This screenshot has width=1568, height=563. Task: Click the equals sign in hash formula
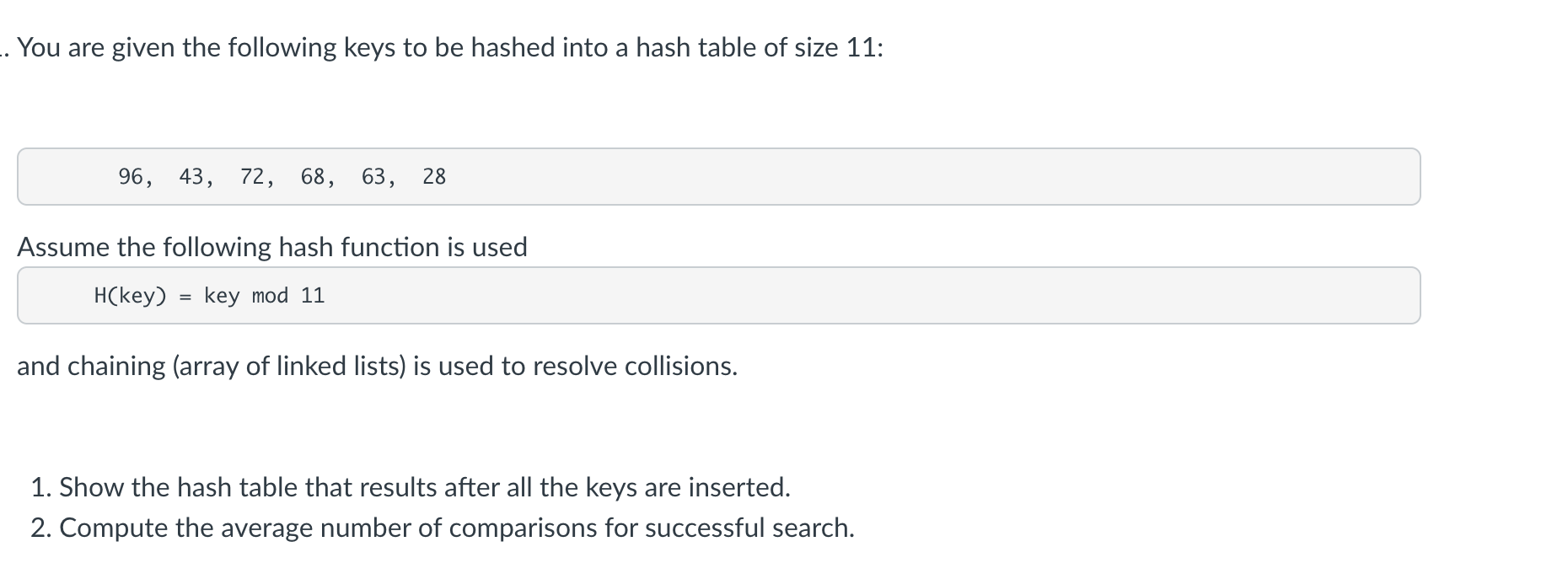185,296
